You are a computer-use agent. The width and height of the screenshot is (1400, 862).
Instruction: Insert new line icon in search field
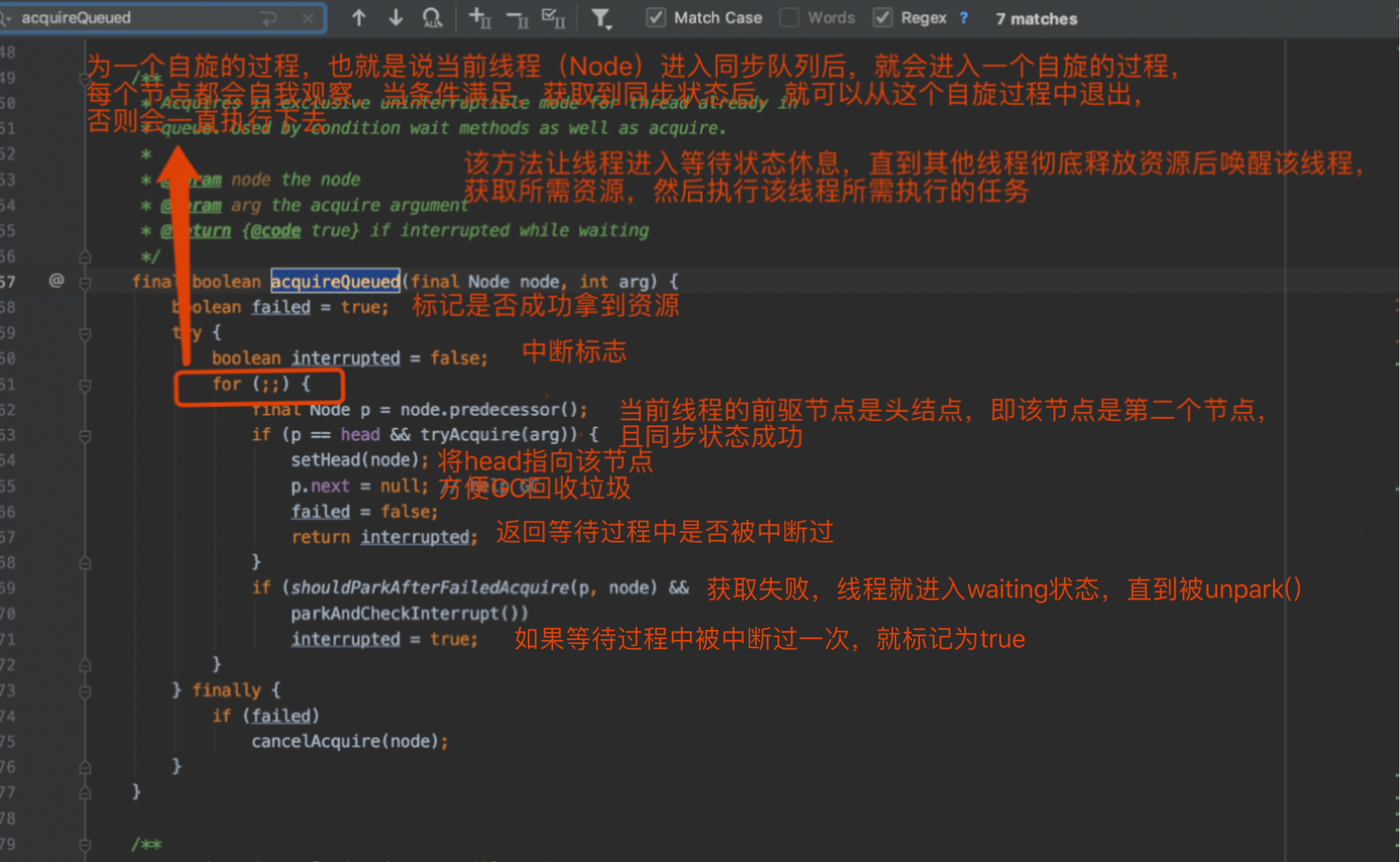269,18
